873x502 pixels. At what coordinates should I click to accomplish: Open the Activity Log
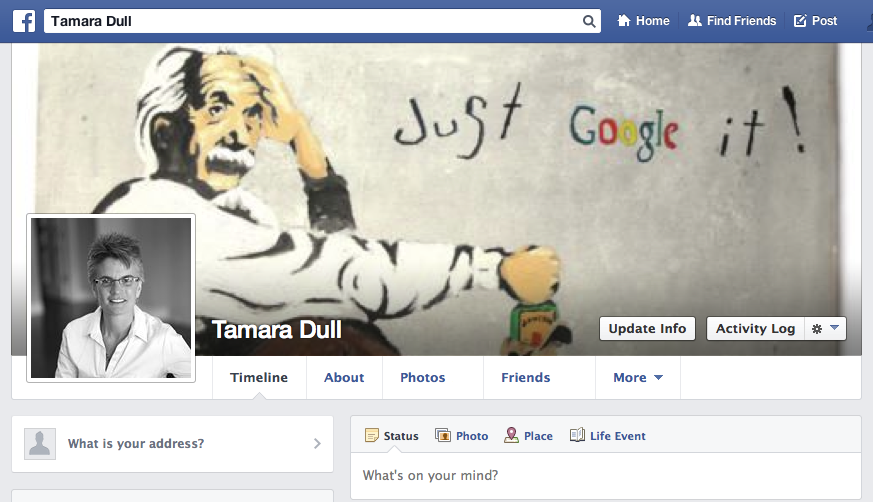[x=755, y=328]
